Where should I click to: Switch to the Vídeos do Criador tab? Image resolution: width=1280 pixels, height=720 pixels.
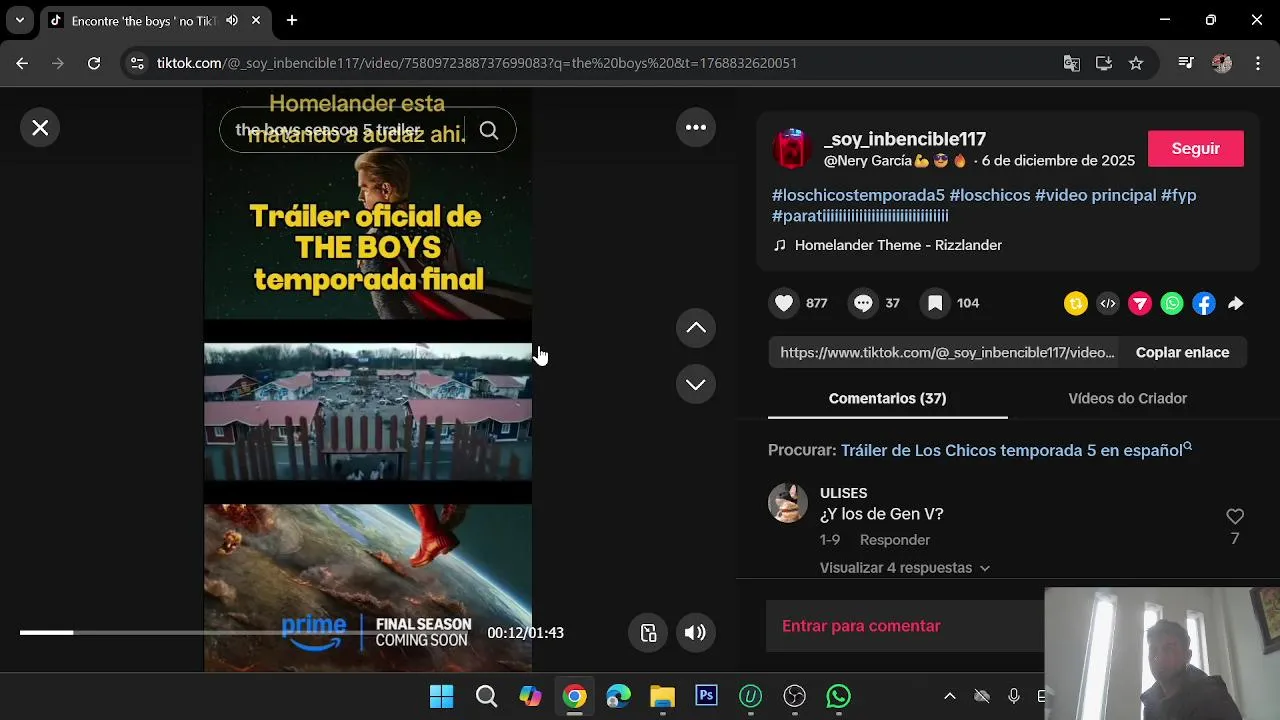point(1127,398)
